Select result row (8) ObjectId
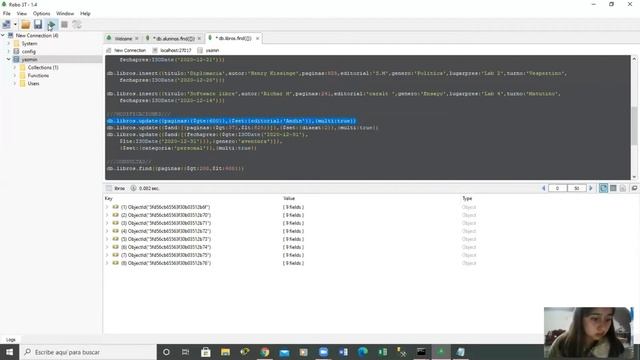 pyautogui.click(x=166, y=263)
